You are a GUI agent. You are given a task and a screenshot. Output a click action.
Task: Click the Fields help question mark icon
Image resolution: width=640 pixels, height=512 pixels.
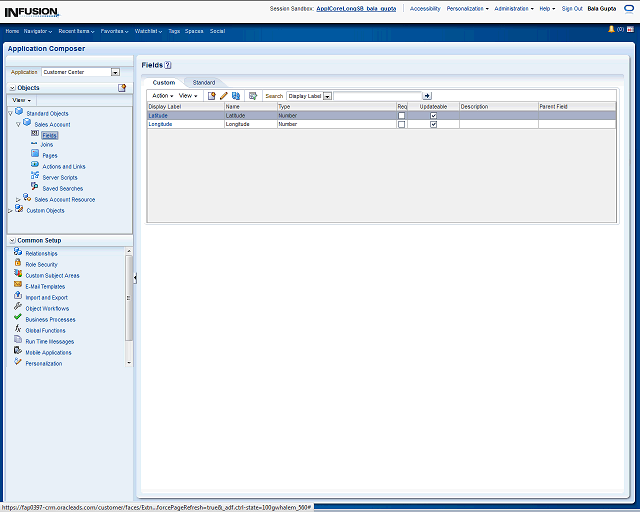point(168,65)
